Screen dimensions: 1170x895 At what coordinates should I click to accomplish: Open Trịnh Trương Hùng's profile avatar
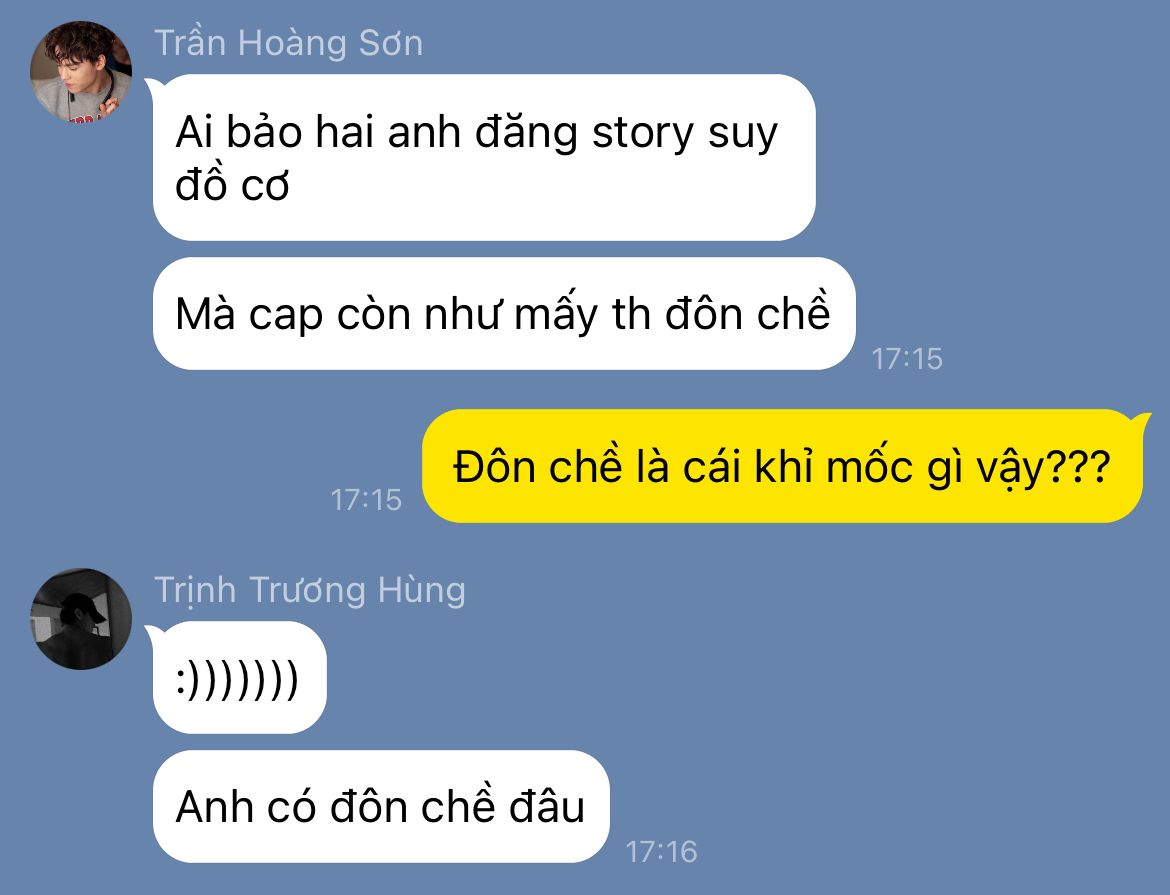coord(81,619)
